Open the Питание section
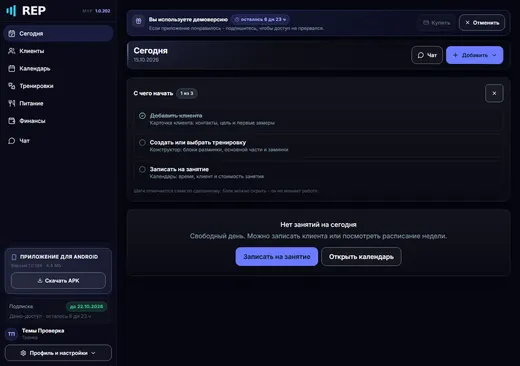 [x=58, y=103]
